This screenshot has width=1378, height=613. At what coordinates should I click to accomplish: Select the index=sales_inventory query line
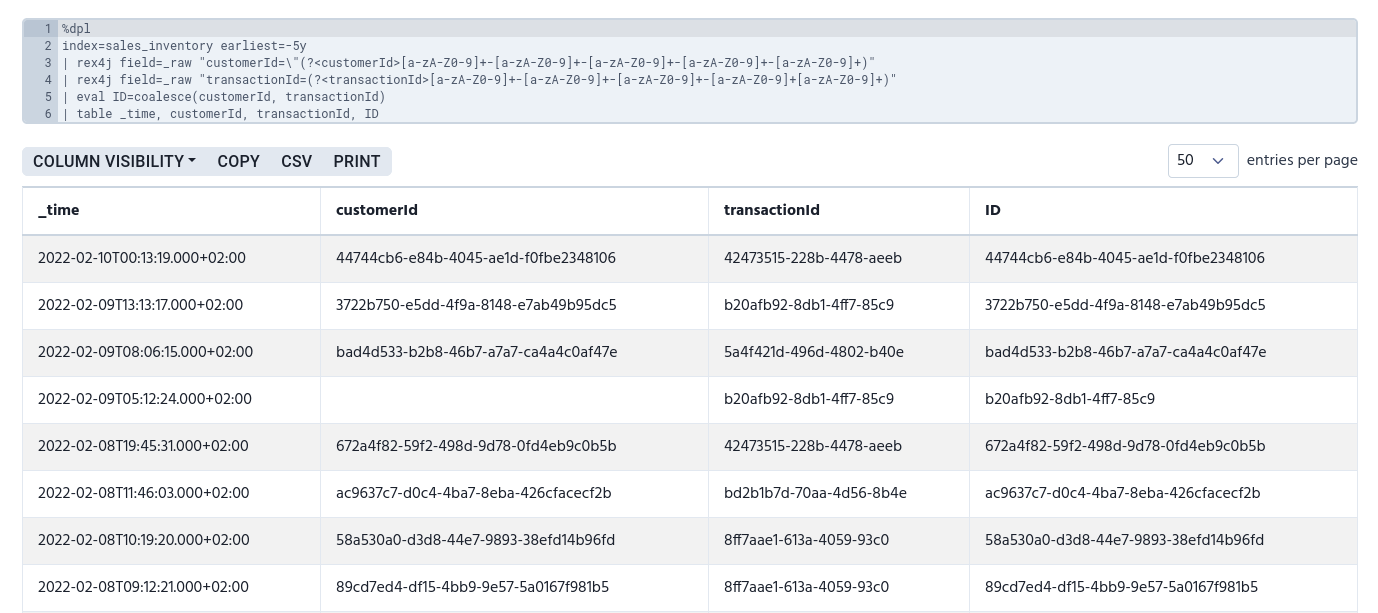pyautogui.click(x=184, y=46)
